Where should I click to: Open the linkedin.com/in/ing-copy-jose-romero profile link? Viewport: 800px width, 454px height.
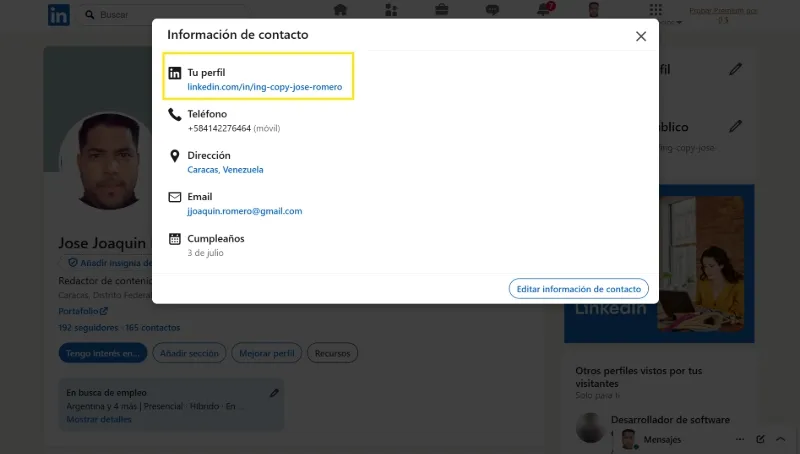coord(264,87)
